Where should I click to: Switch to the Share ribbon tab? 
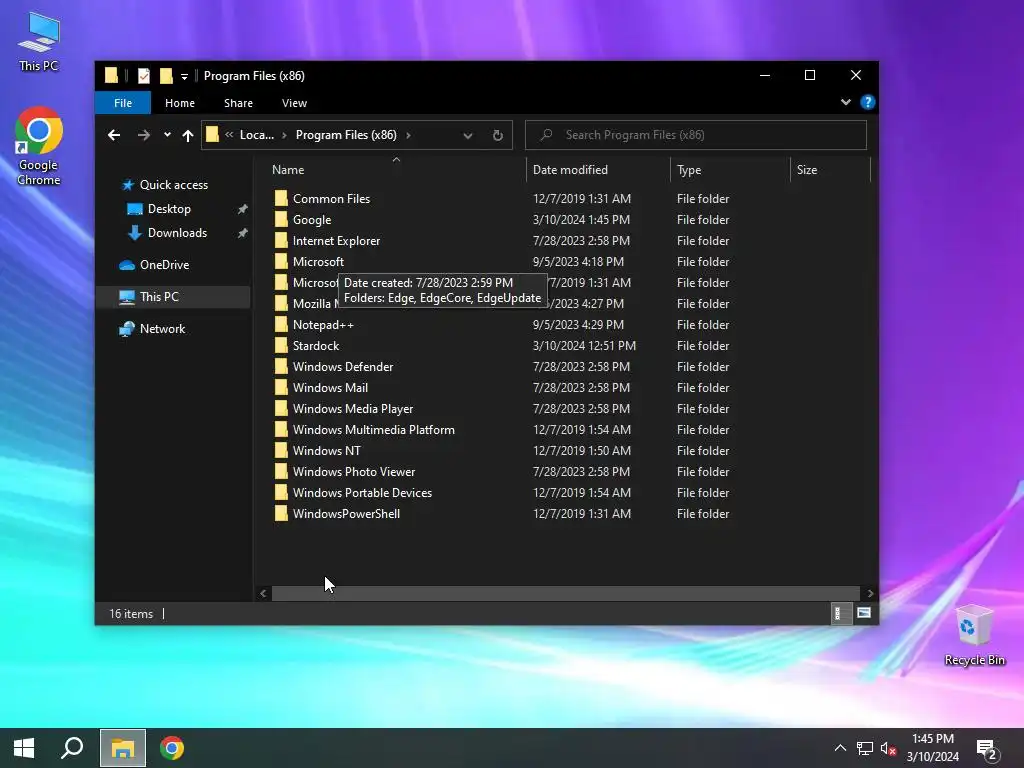point(238,103)
